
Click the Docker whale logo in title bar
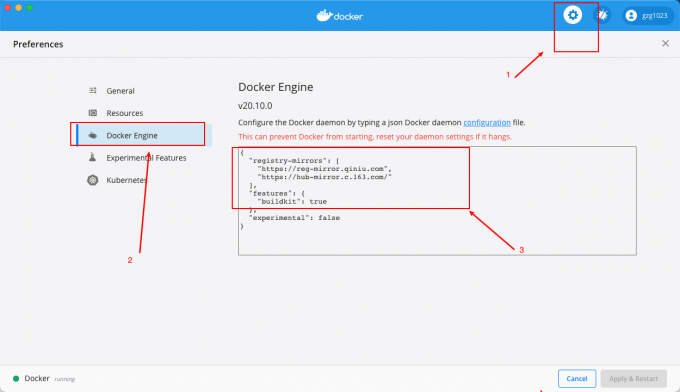pos(340,16)
